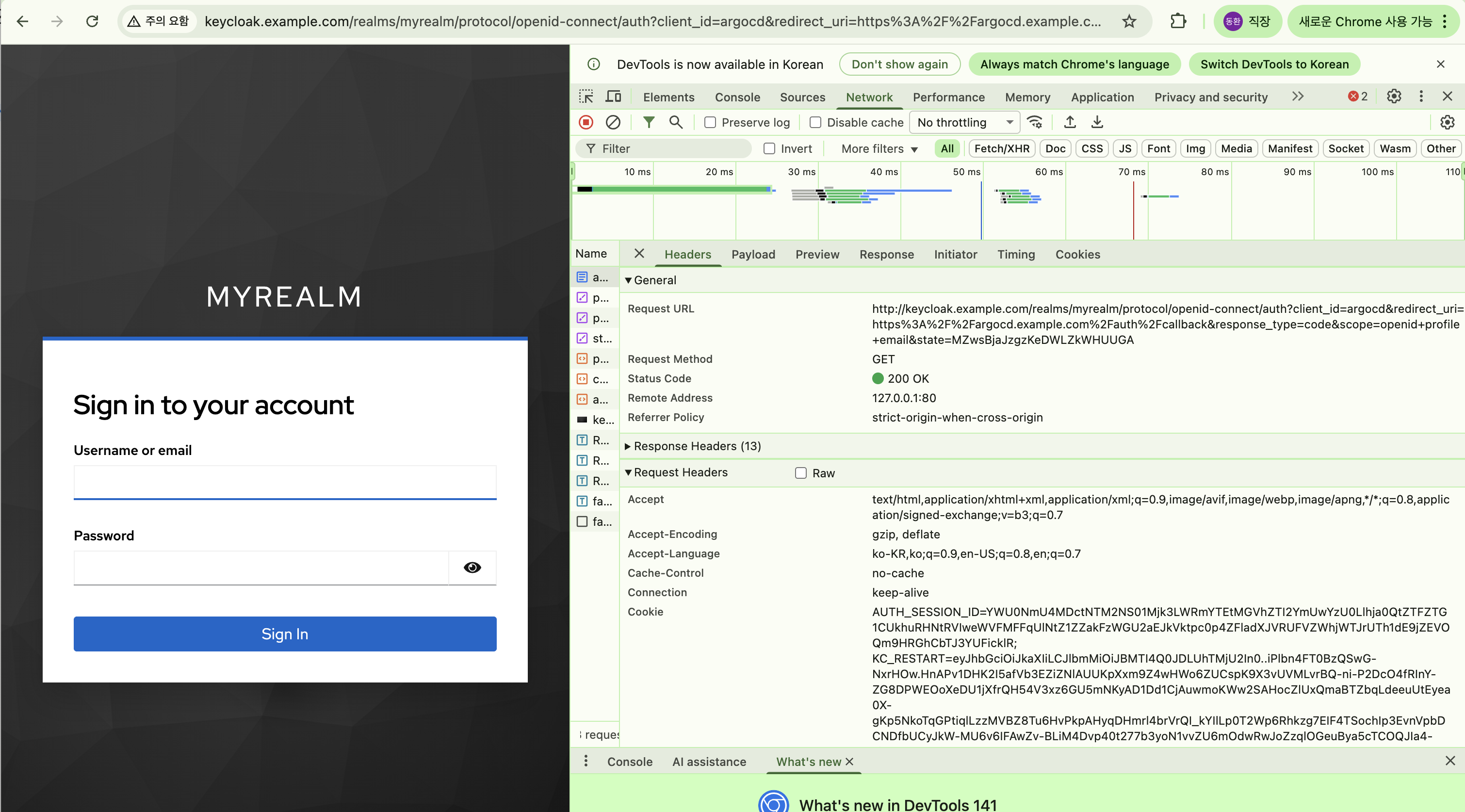Open DevTools settings gear icon
This screenshot has width=1465, height=812.
[1393, 97]
